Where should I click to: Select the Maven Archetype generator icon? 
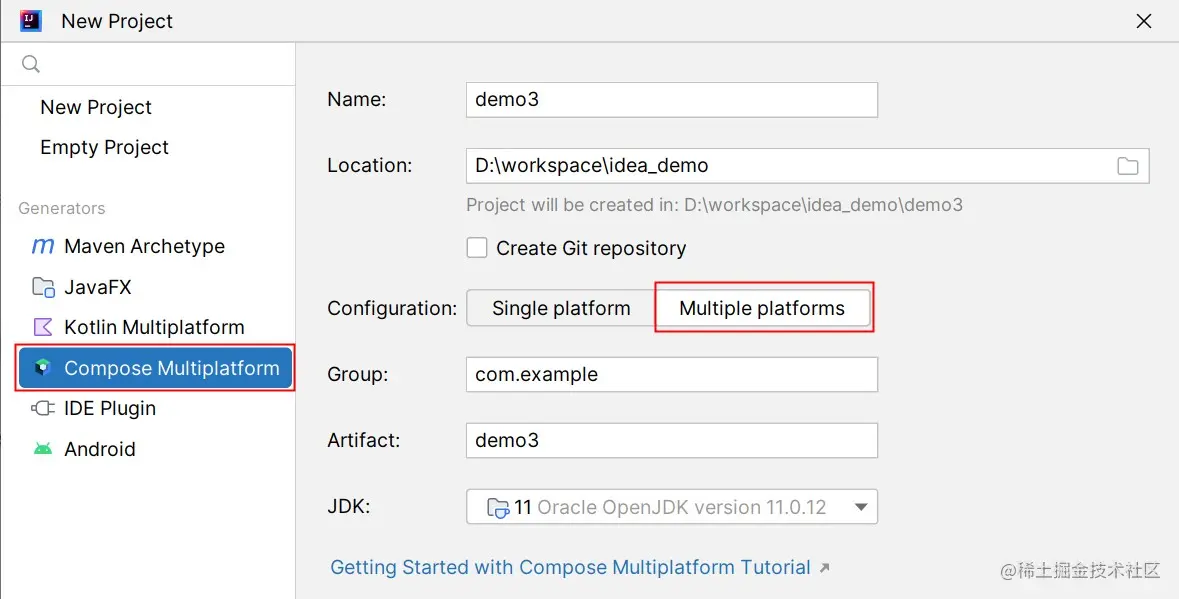tap(42, 246)
